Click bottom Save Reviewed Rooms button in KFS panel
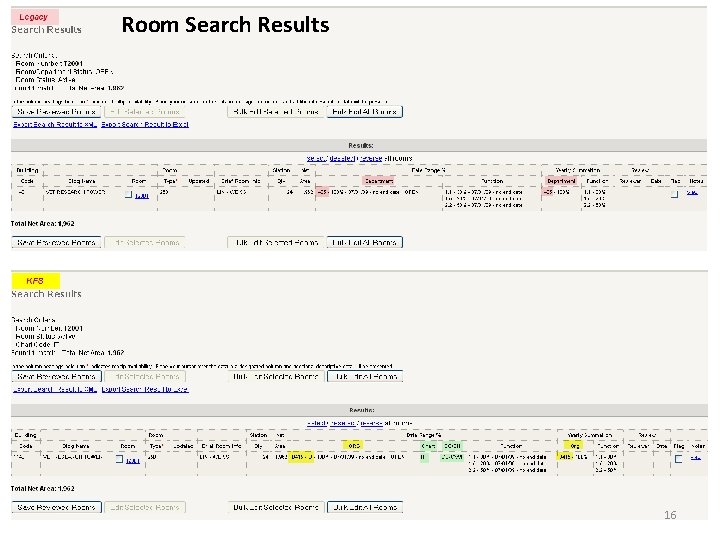Viewport: 720px width, 540px height. click(56, 507)
